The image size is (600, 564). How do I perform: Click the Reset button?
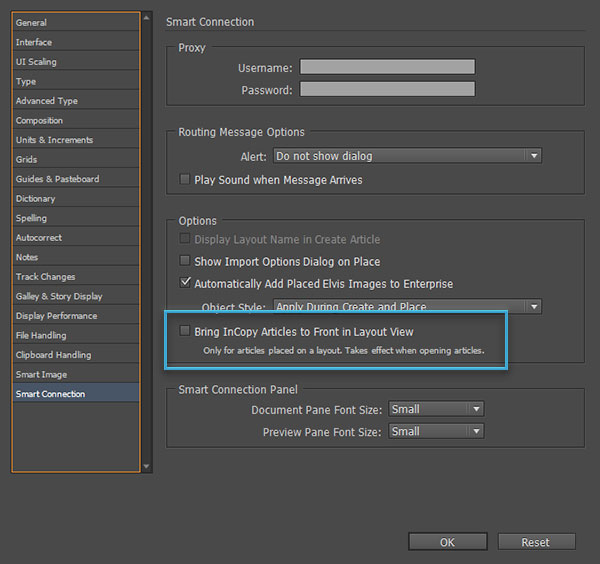point(536,542)
